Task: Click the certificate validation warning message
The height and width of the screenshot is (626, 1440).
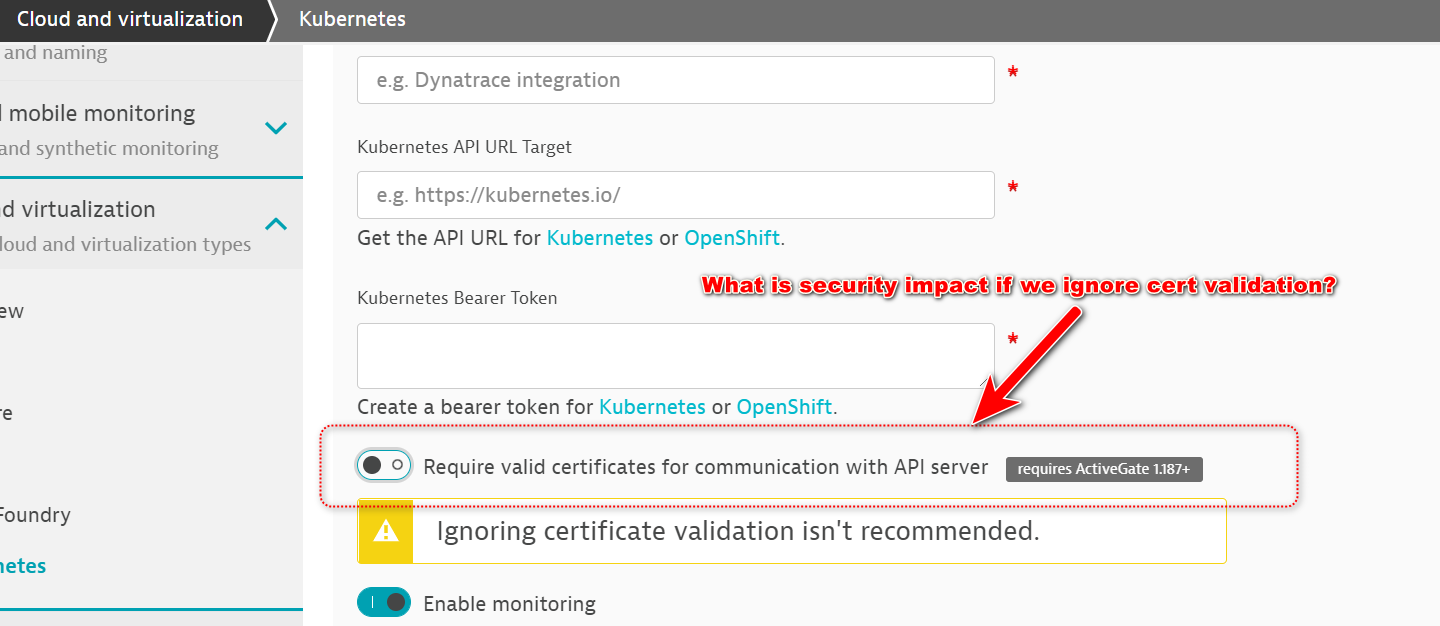Action: pyautogui.click(x=738, y=531)
